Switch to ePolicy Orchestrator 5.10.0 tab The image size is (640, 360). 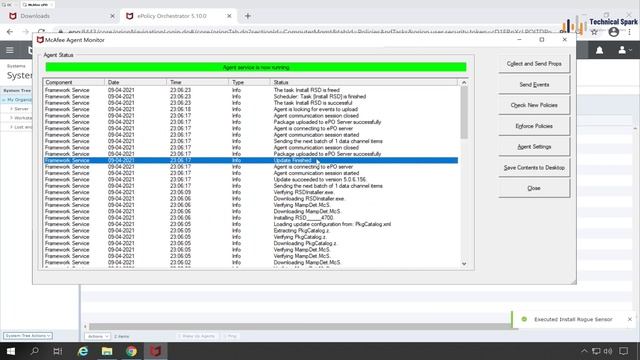pos(178,16)
